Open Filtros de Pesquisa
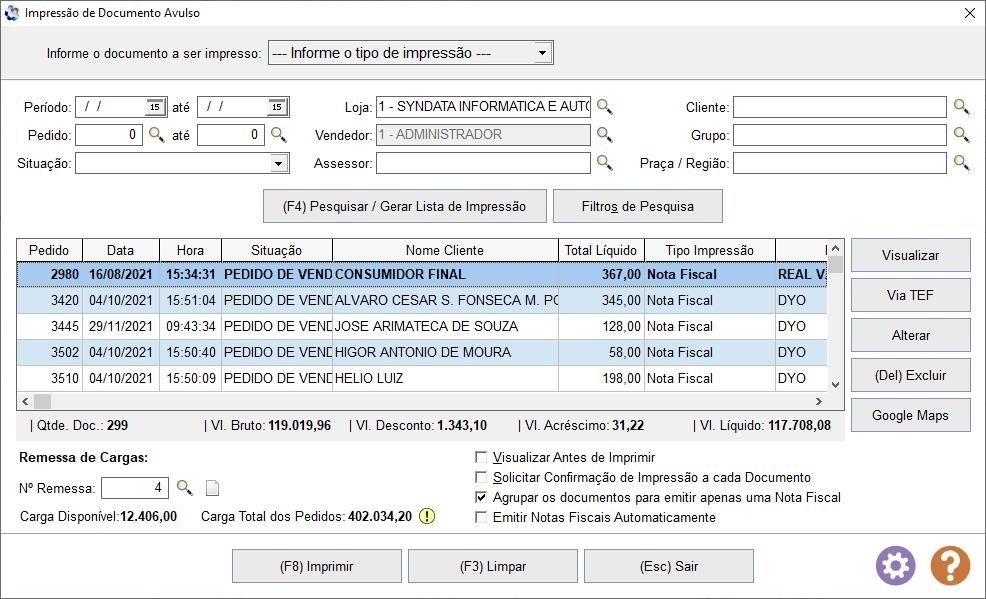 tap(638, 206)
